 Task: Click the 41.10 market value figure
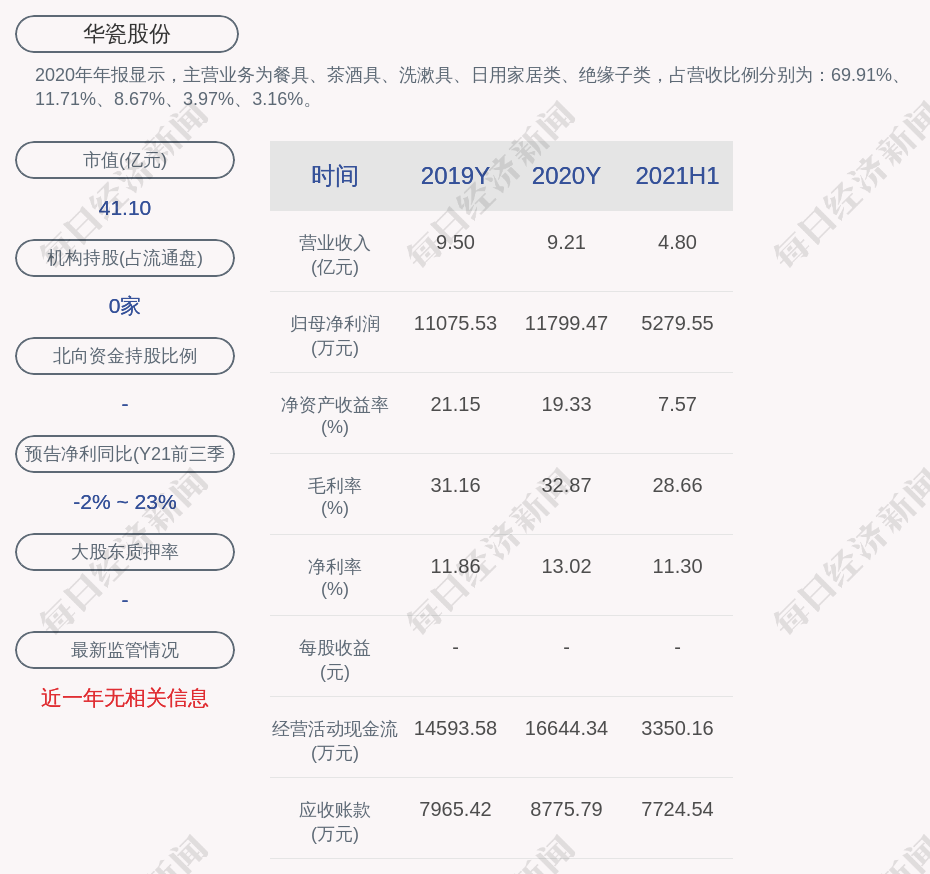(x=125, y=208)
